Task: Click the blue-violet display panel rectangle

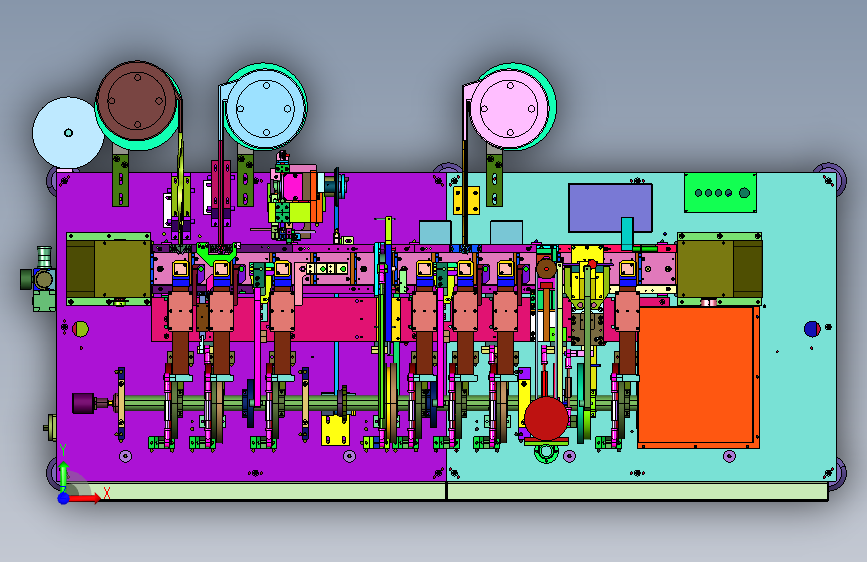Action: [610, 207]
